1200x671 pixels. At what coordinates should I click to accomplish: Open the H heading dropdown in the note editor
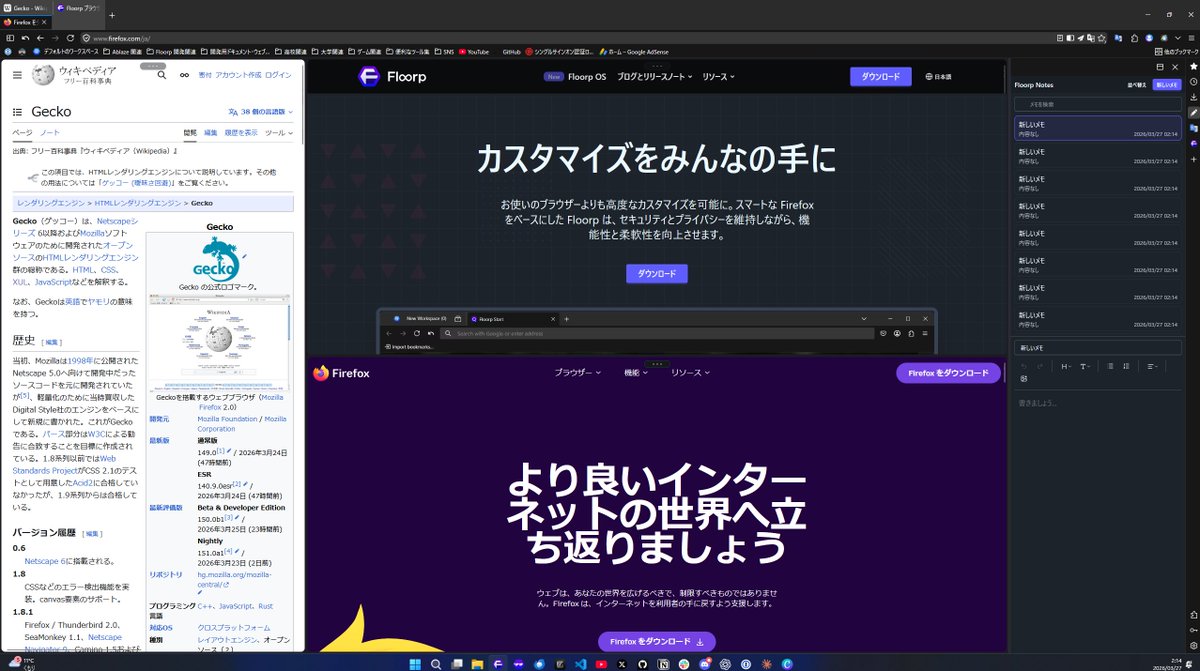(x=1067, y=366)
